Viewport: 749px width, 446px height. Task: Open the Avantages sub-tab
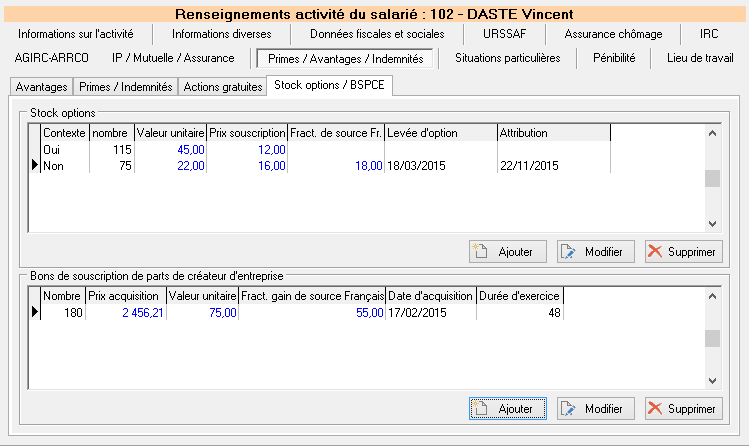(x=42, y=87)
